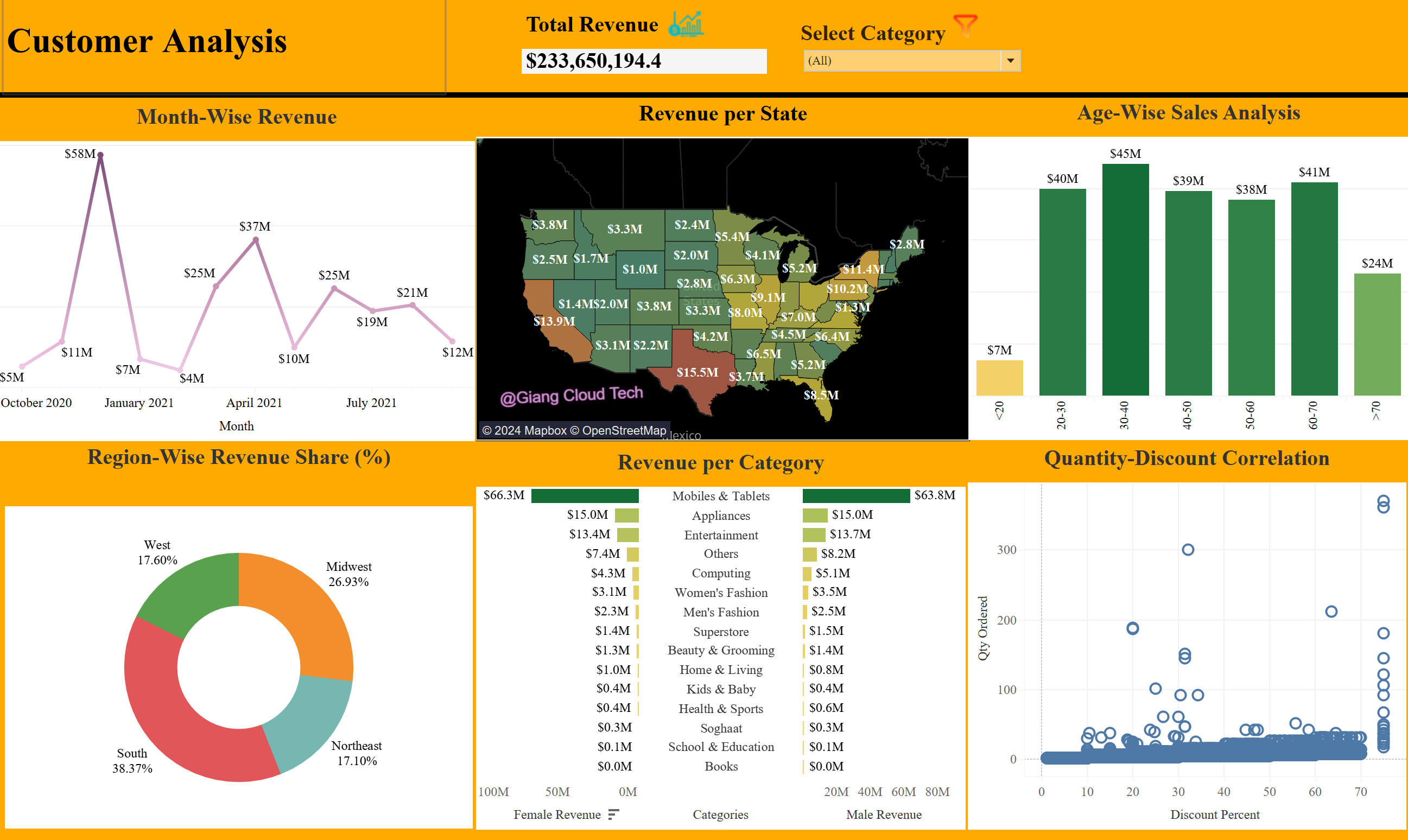Click the Qty Ordered axis title
The image size is (1408, 840).
[983, 628]
